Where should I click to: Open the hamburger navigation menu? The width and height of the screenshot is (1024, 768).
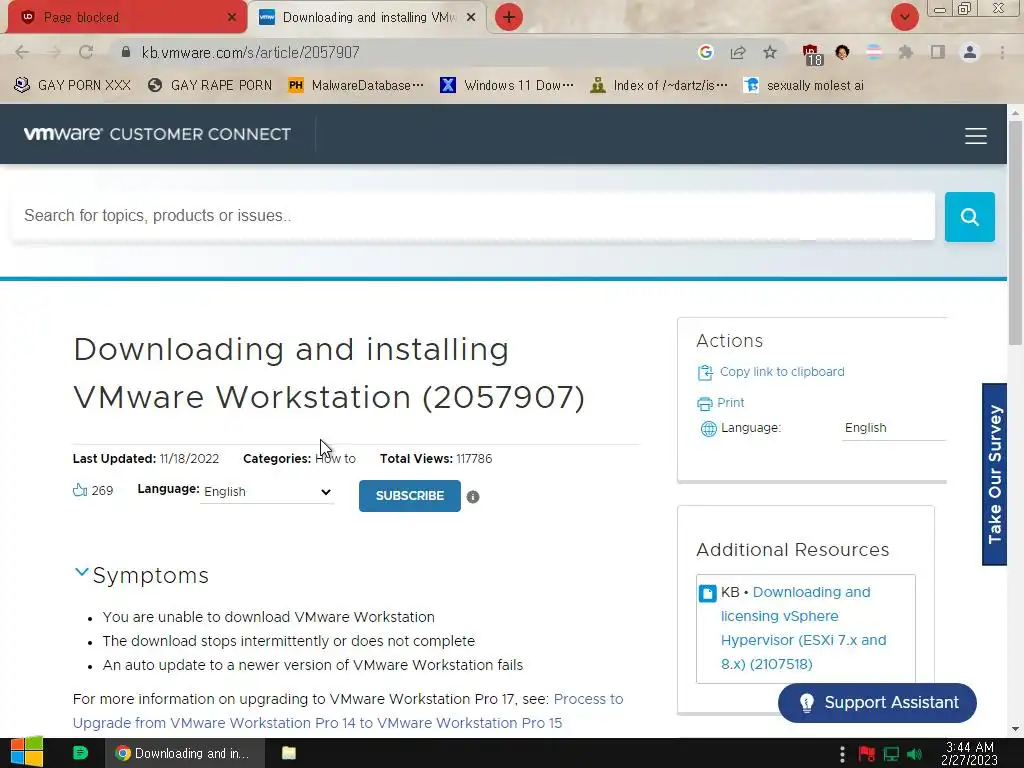point(976,136)
